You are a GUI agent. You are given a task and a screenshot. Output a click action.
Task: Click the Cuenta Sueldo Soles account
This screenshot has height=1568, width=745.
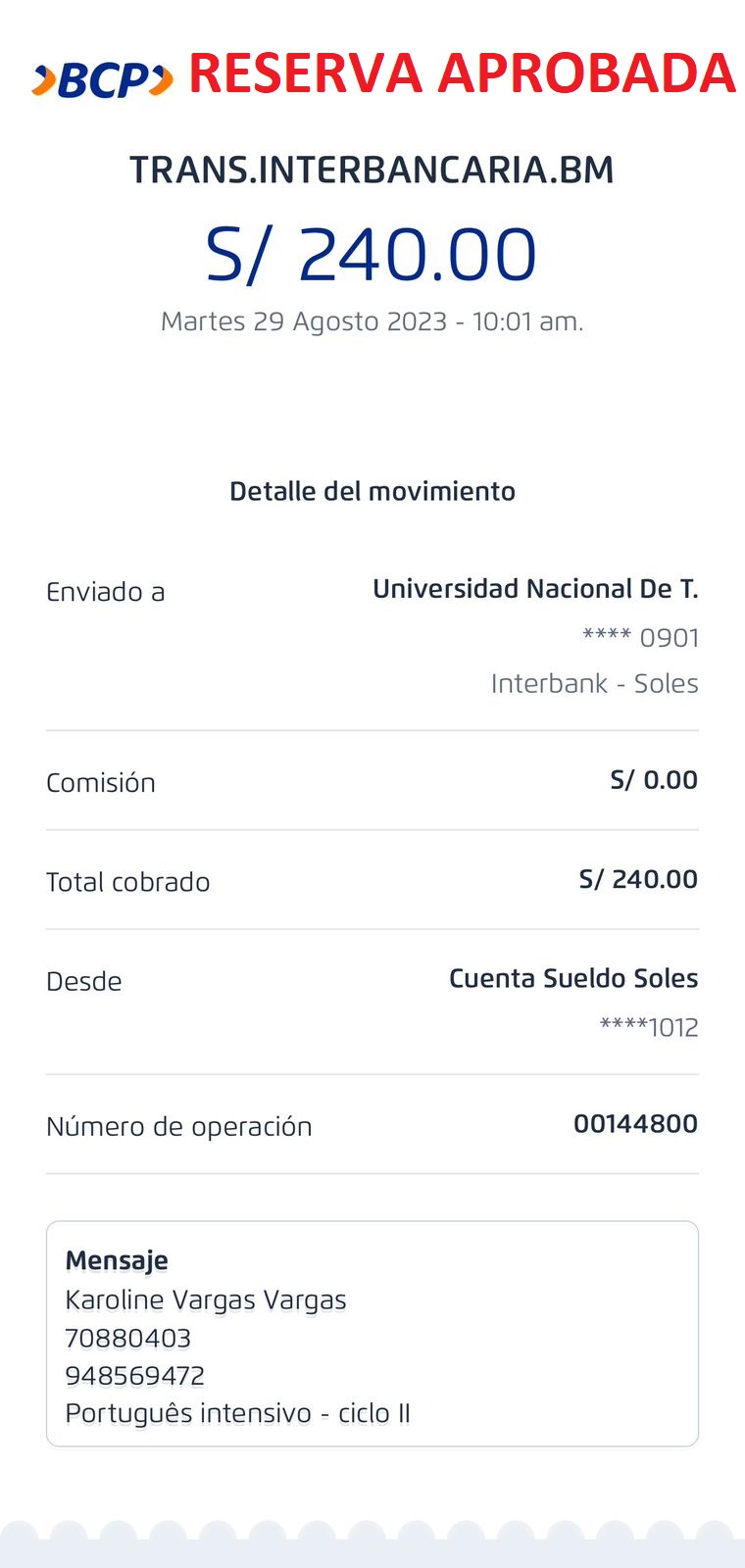[573, 978]
